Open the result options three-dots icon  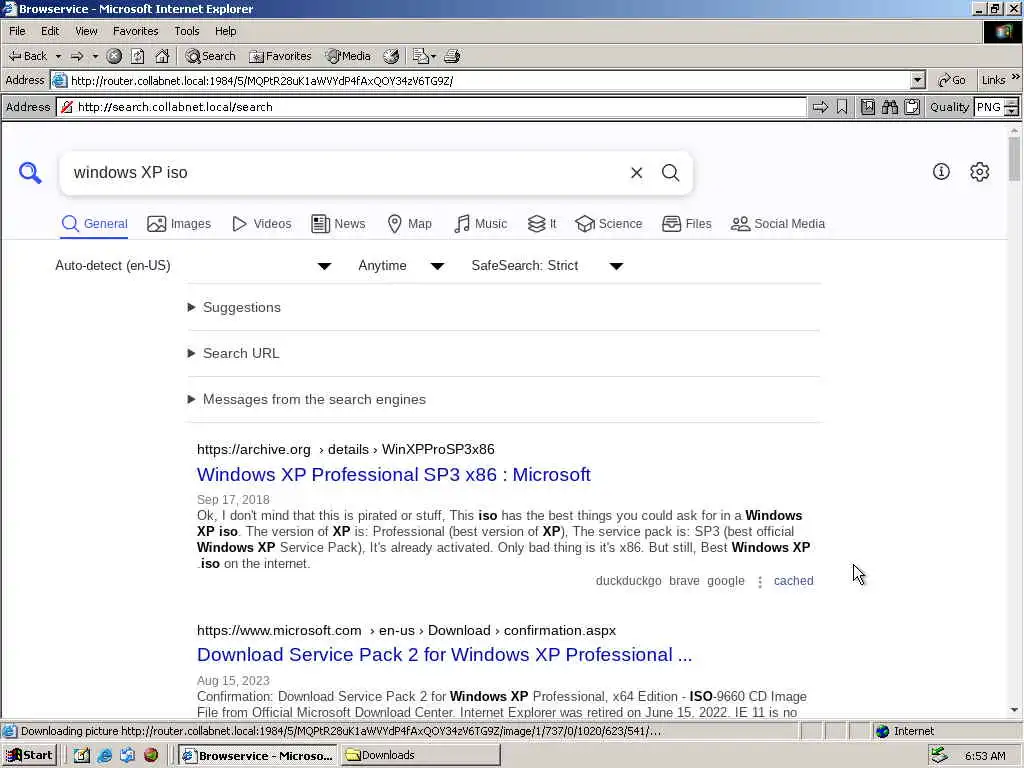point(760,581)
